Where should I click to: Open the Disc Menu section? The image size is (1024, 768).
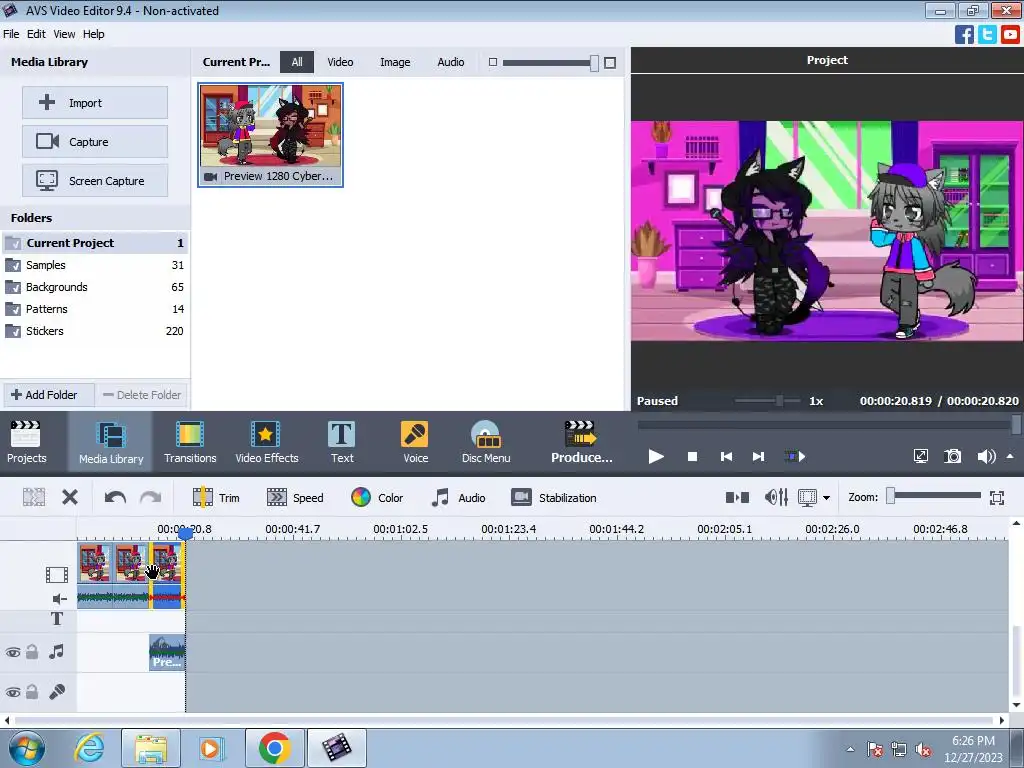486,442
